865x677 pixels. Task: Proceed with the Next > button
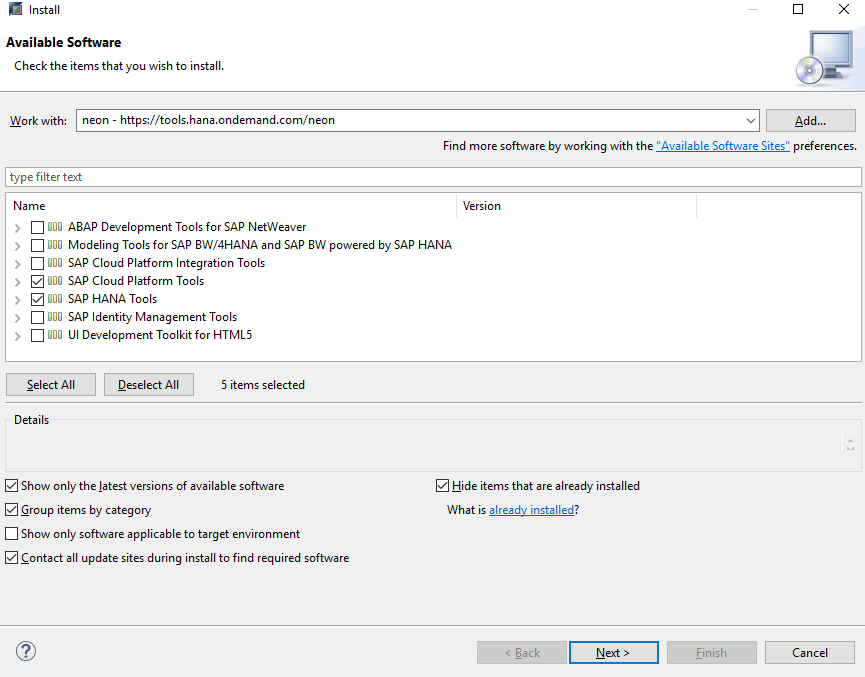[613, 653]
